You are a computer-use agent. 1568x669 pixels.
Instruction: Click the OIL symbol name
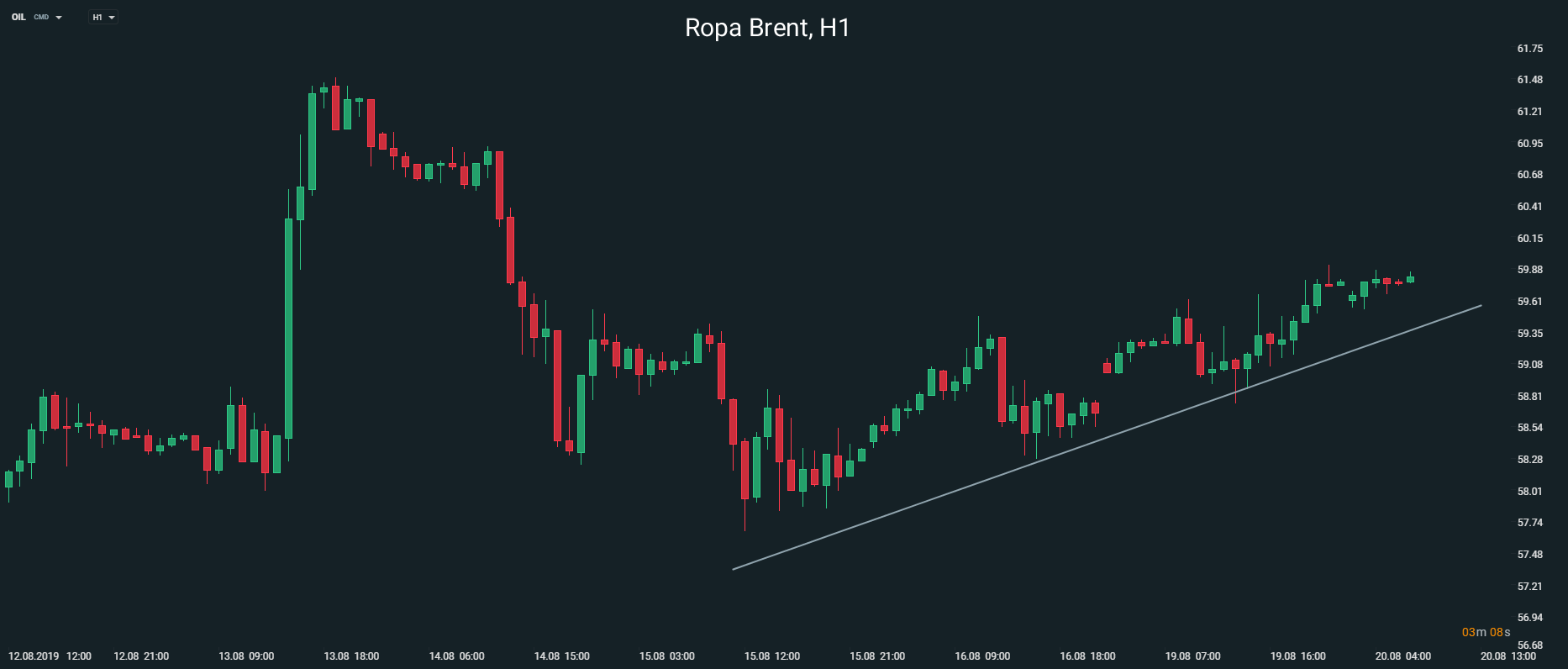pyautogui.click(x=18, y=17)
